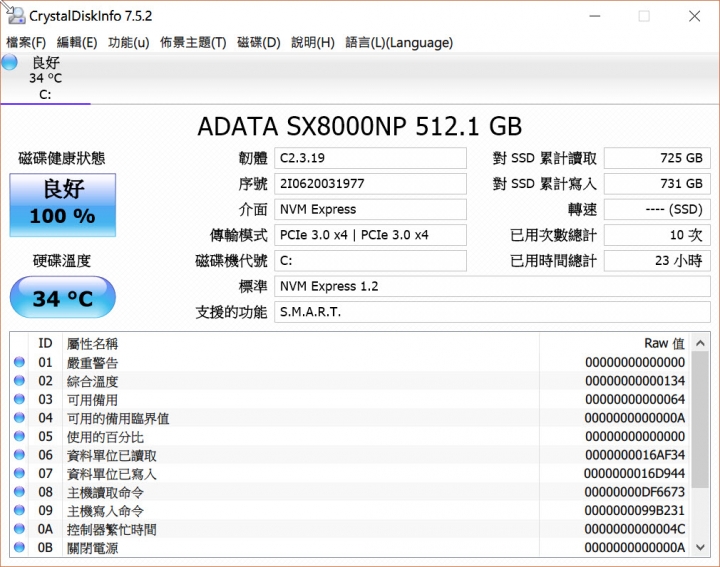
Task: Click the transfer mode field PCIe 3.0 x4
Action: click(370, 235)
